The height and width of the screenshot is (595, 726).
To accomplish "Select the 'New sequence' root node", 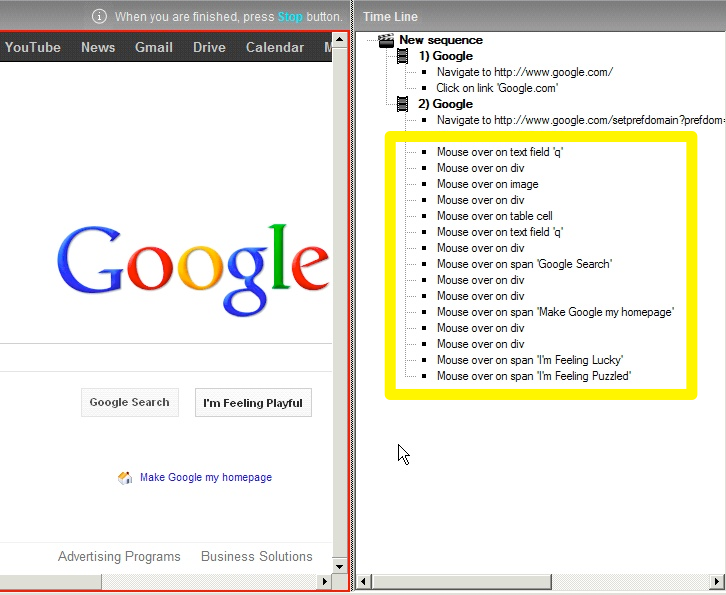I will click(441, 40).
